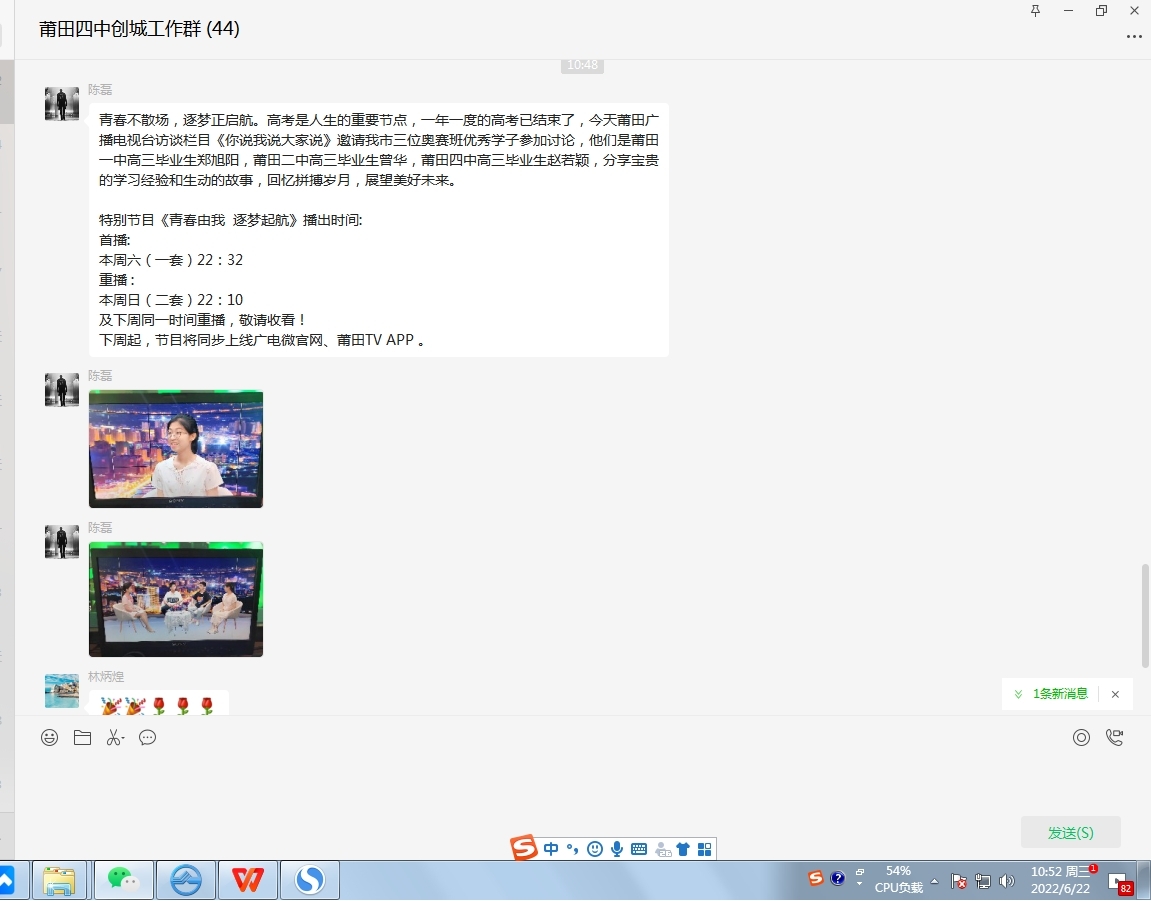Open chat info three-dots menu
The height and width of the screenshot is (901, 1151).
coord(1134,37)
